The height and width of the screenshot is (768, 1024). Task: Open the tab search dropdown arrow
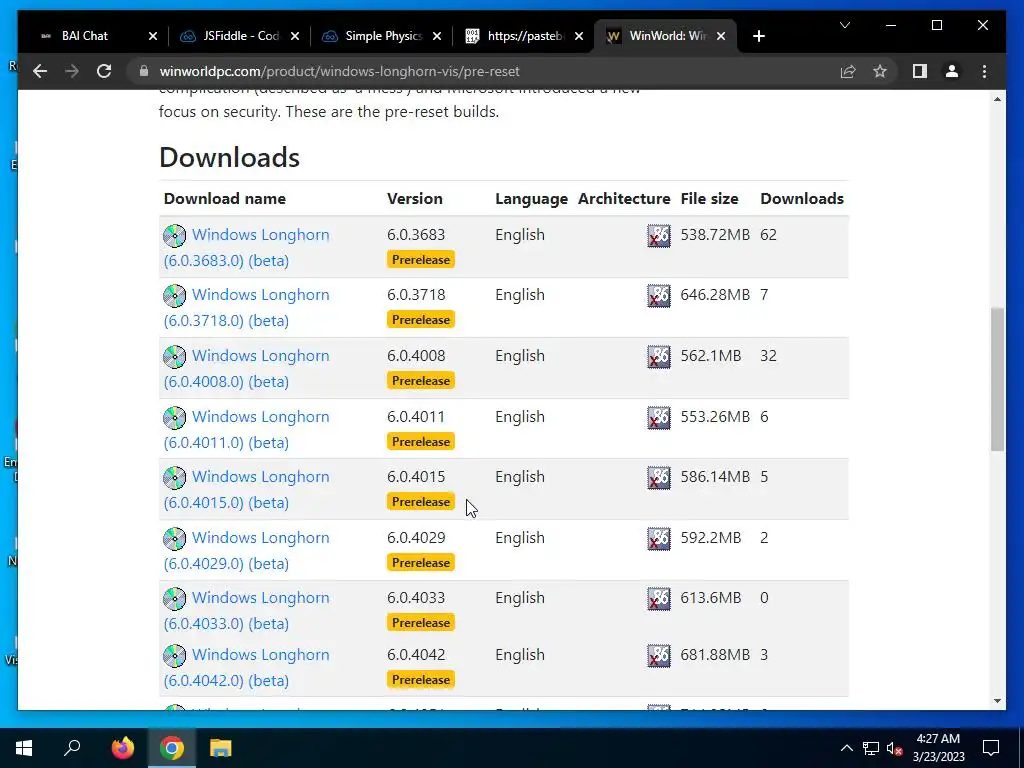tap(844, 25)
